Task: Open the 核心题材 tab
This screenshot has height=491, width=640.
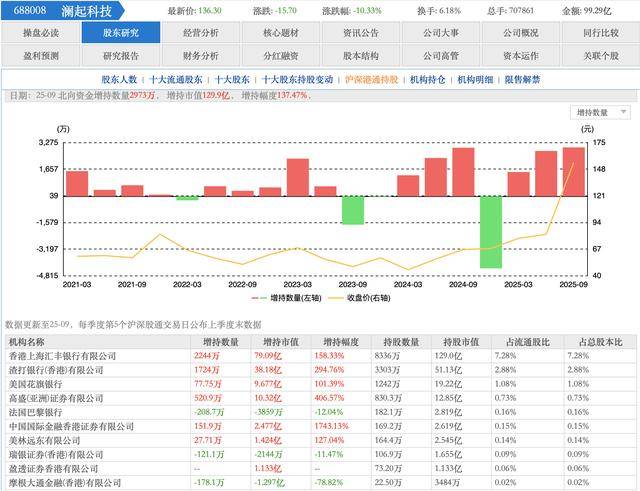Action: pos(281,33)
